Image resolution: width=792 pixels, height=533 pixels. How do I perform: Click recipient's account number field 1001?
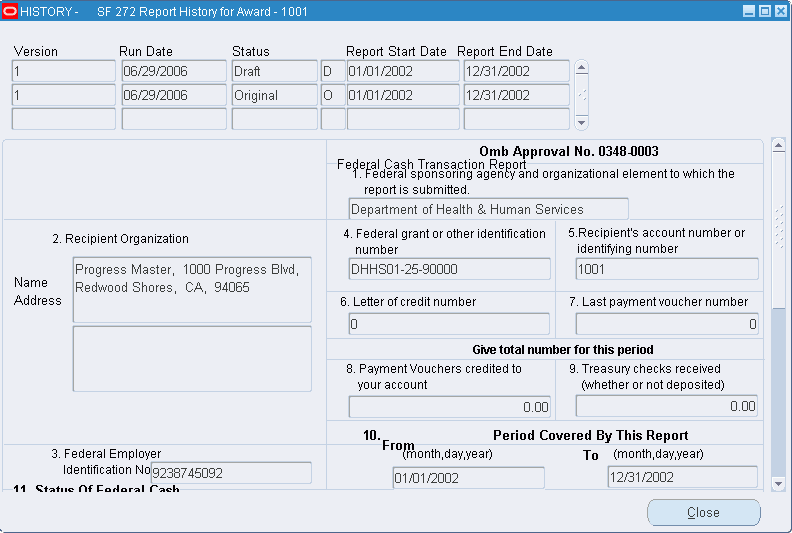click(x=667, y=269)
